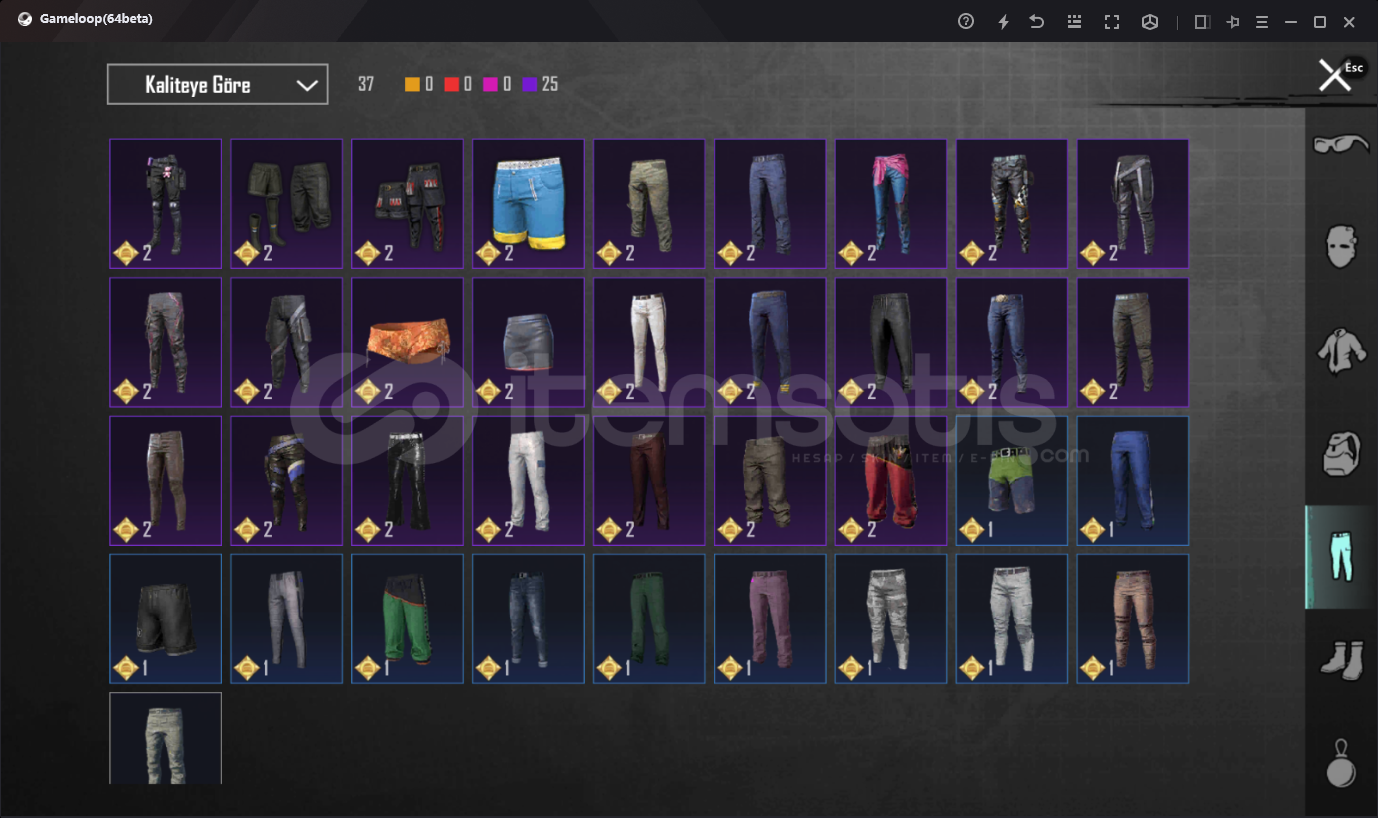The width and height of the screenshot is (1378, 818).
Task: Open the six-dot keymap icon in the title bar
Action: coord(1075,21)
